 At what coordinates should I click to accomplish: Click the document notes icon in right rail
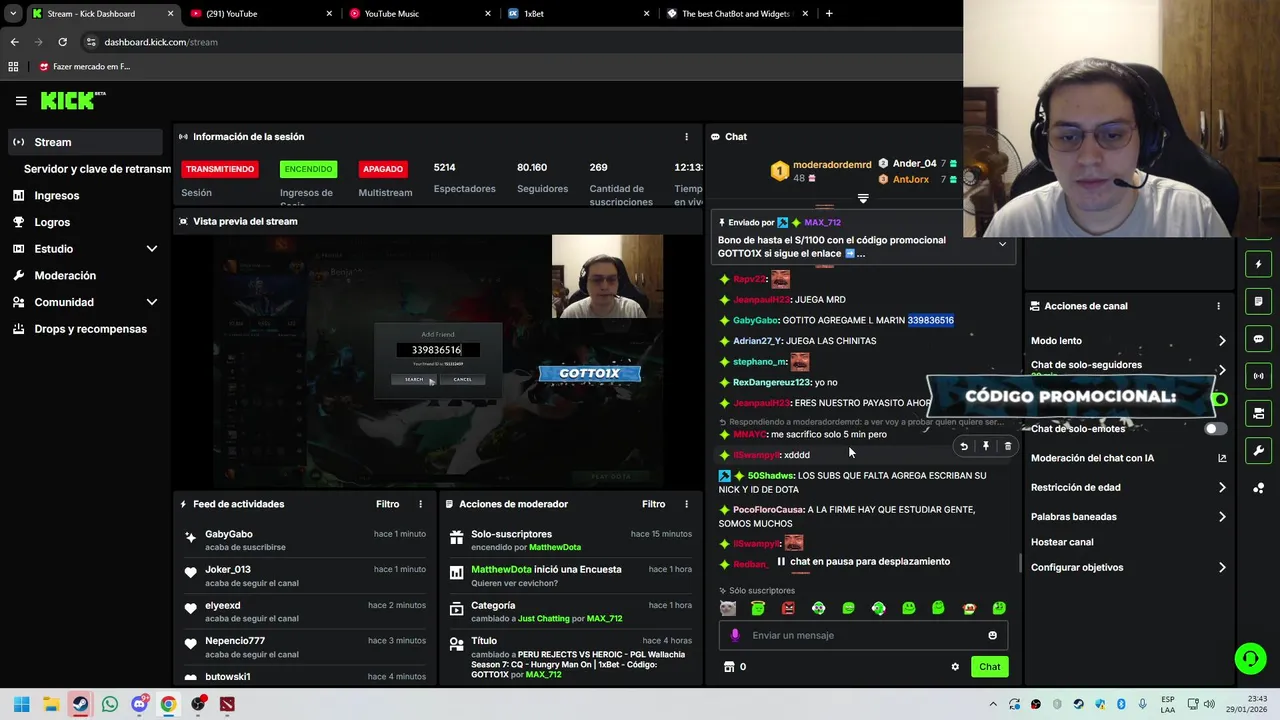click(x=1258, y=302)
